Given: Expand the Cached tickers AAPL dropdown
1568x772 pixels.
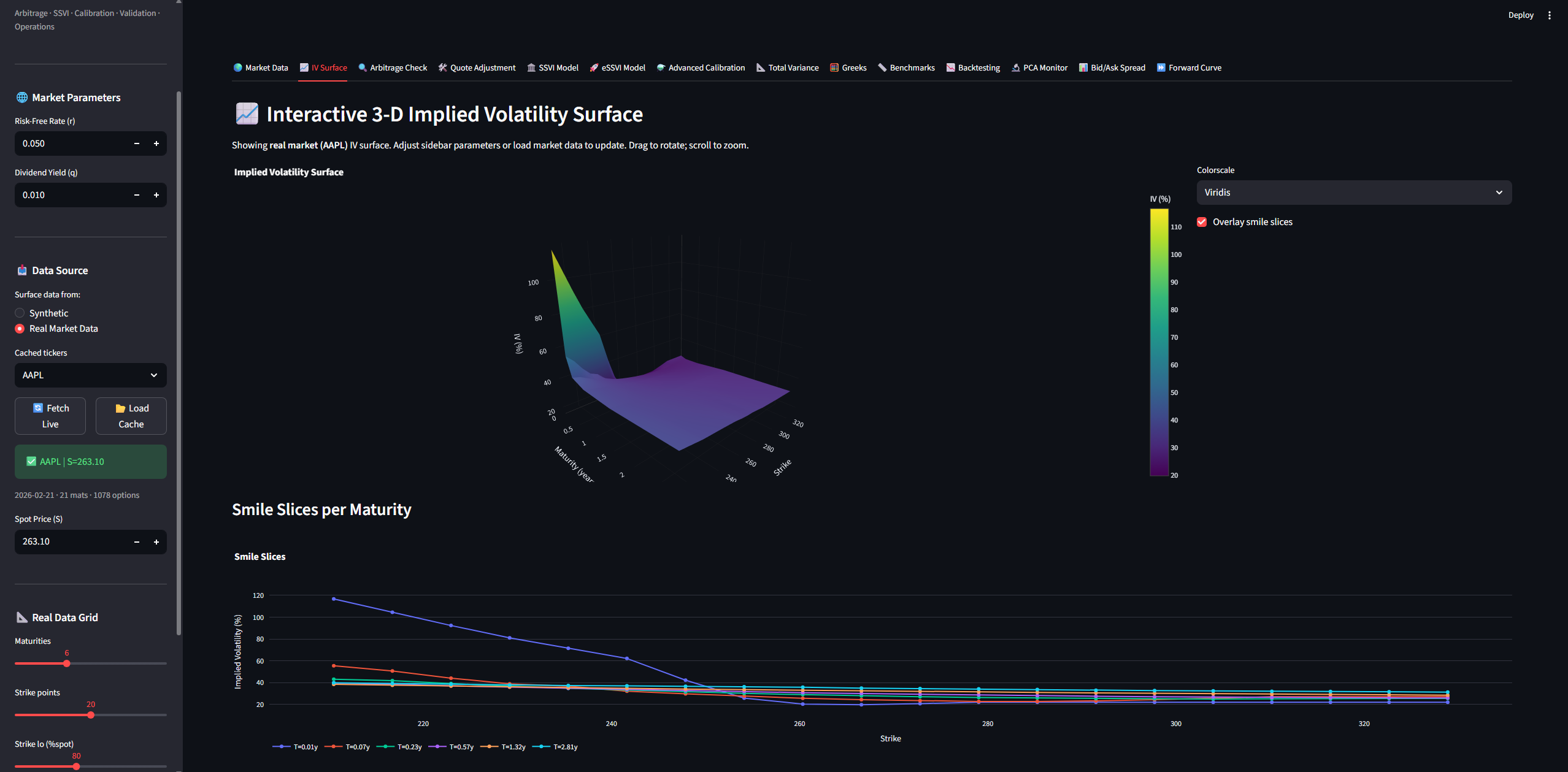Looking at the screenshot, I should [x=90, y=375].
